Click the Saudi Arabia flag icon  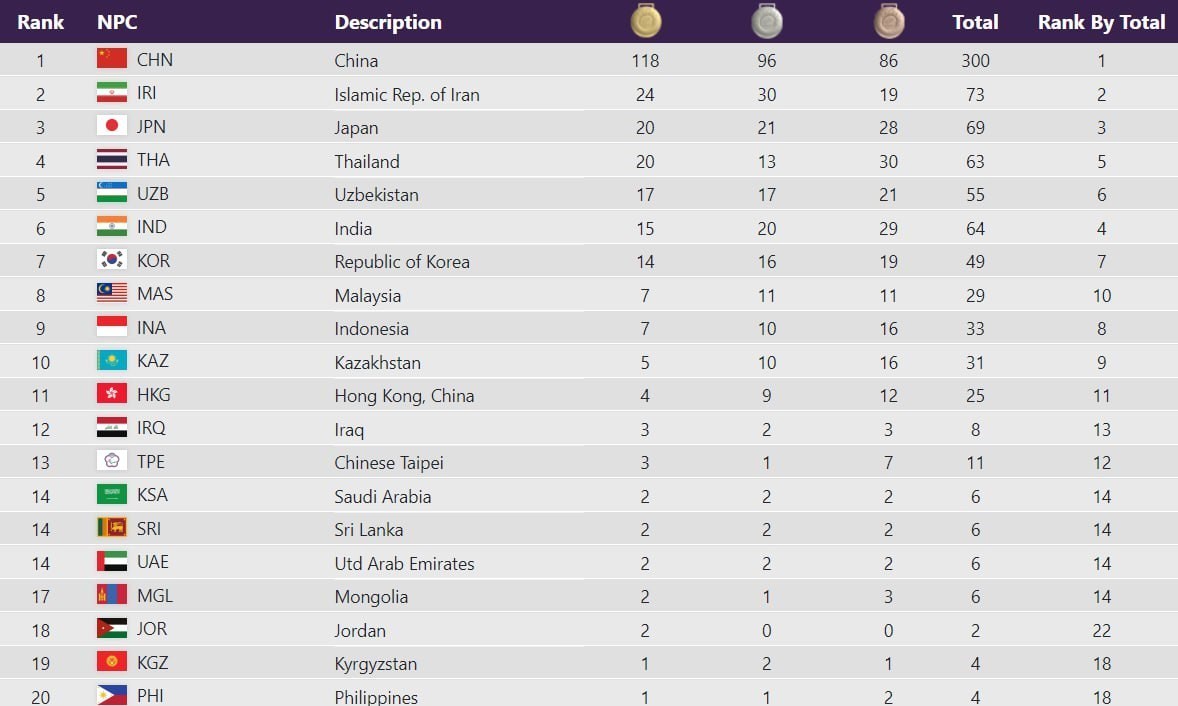pos(112,494)
